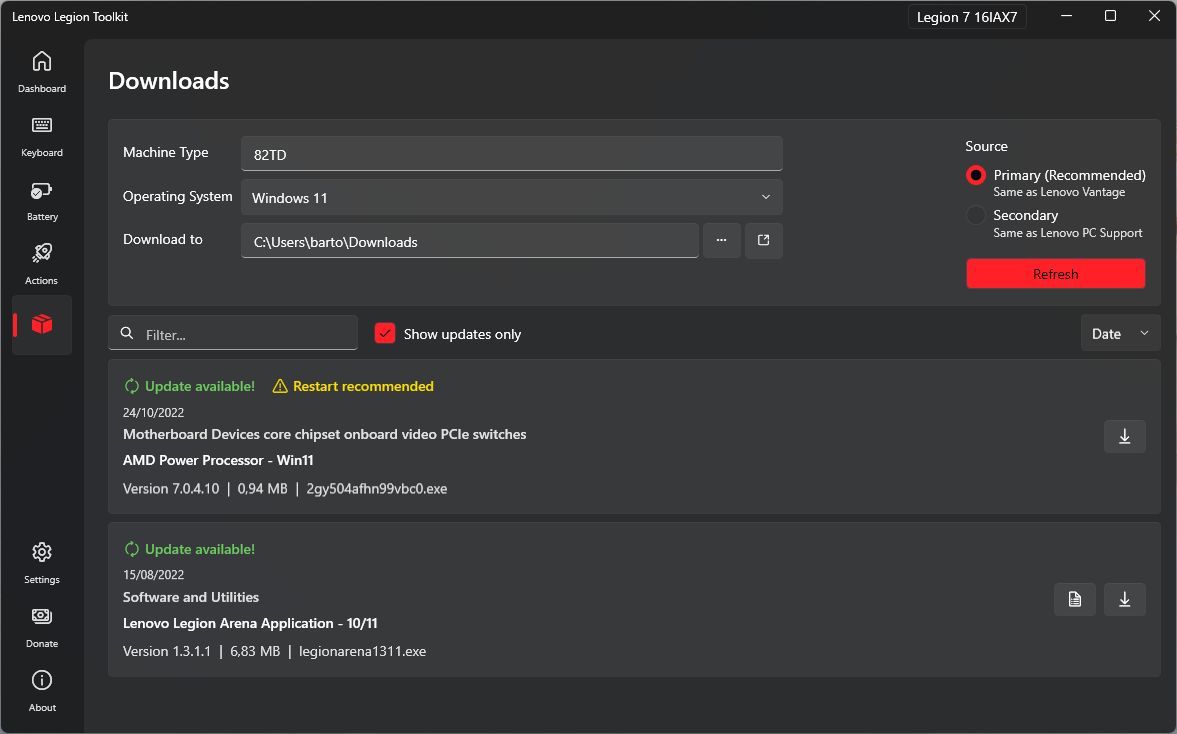This screenshot has height=734, width=1177.
Task: Download the AMD Power Processor package
Action: (1124, 436)
